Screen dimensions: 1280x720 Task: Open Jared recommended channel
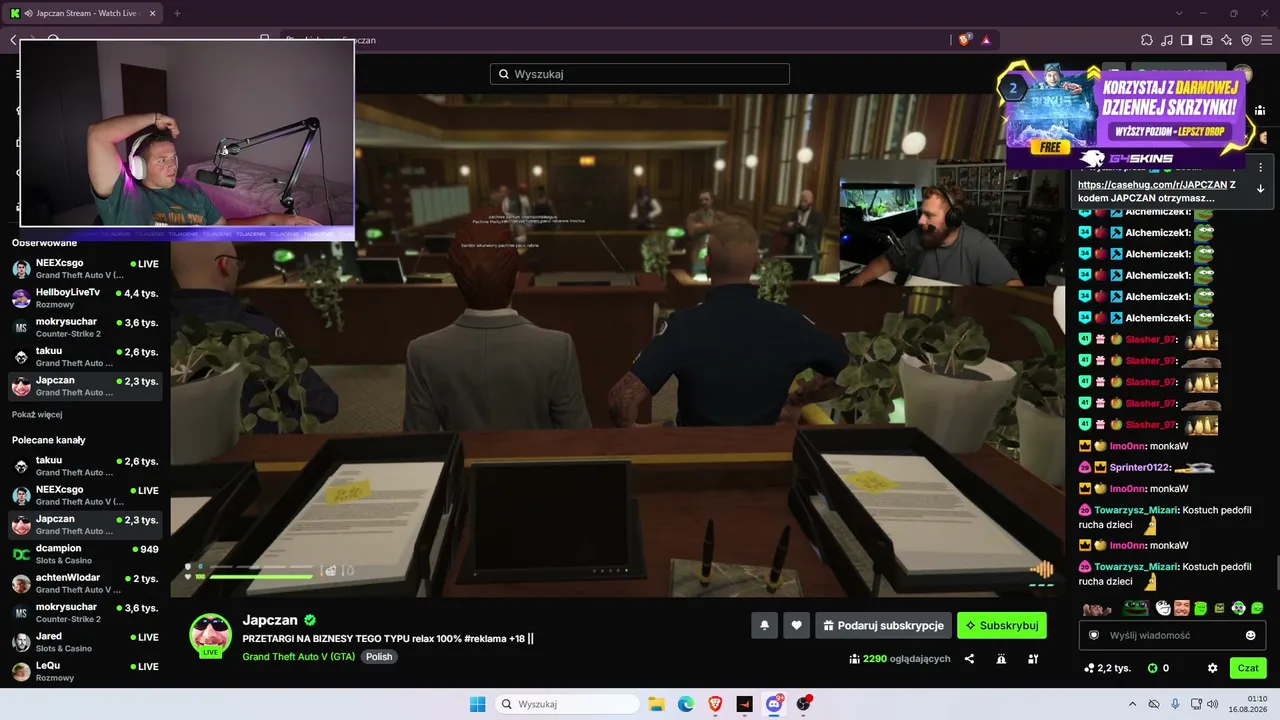tap(86, 642)
